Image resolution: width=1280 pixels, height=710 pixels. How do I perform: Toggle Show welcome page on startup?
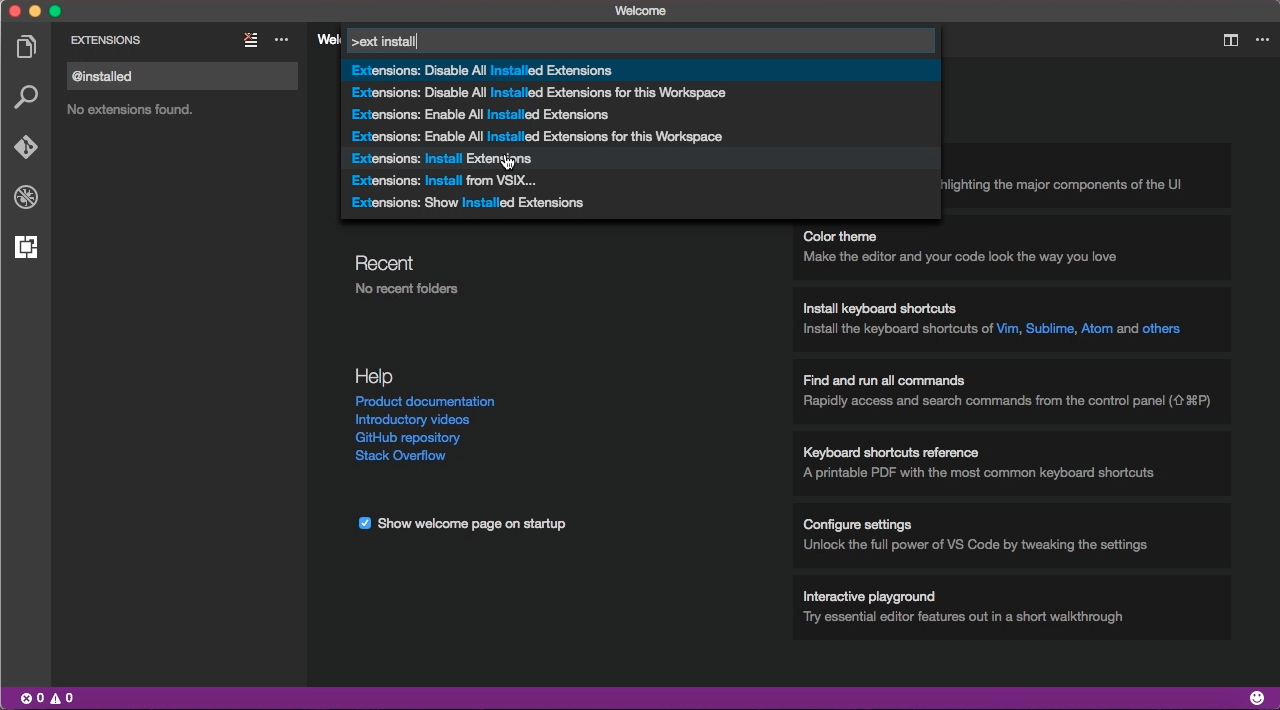coord(365,523)
